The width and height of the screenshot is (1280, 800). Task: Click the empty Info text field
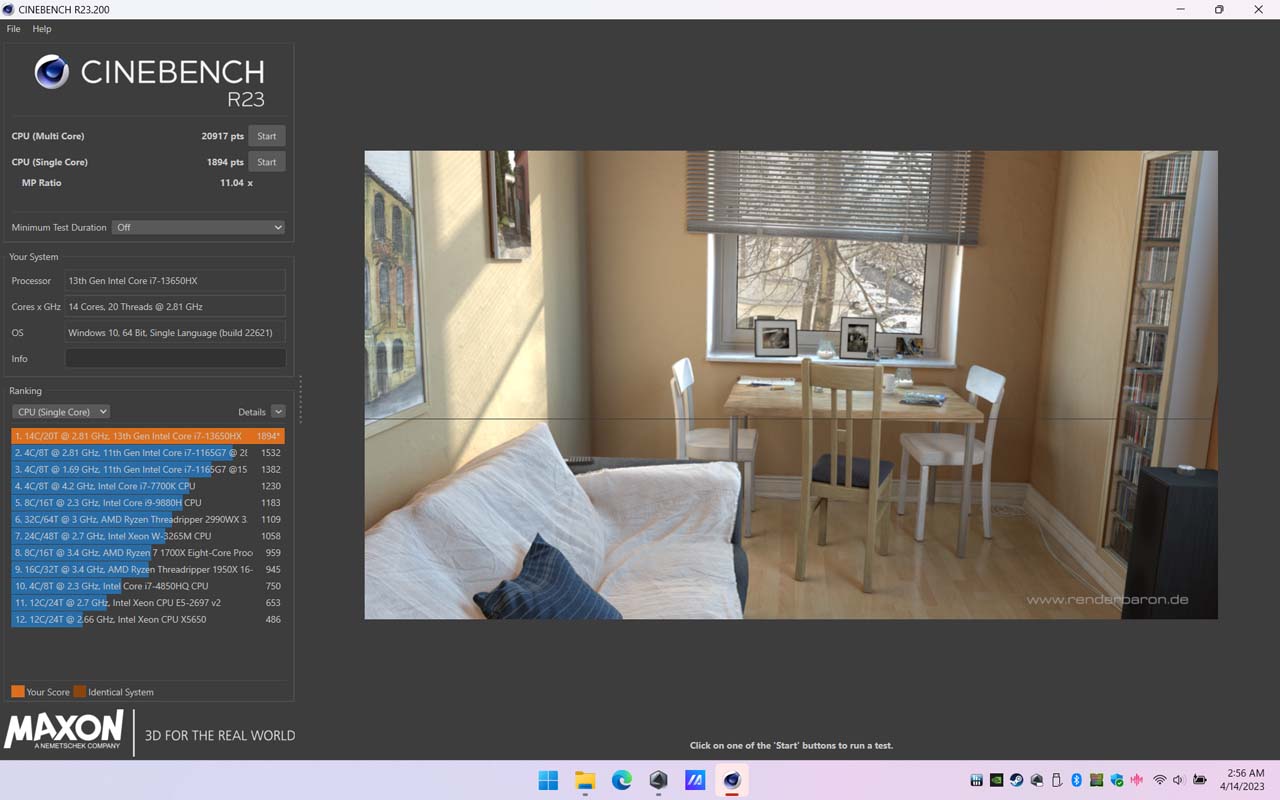point(175,359)
